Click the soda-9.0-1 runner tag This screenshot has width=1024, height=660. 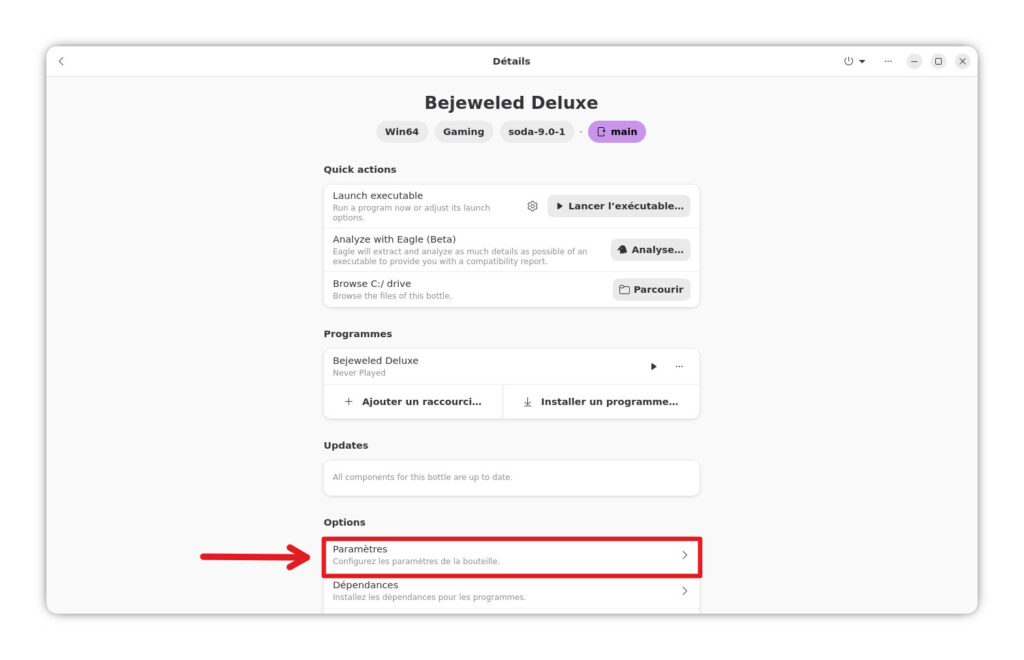(536, 132)
